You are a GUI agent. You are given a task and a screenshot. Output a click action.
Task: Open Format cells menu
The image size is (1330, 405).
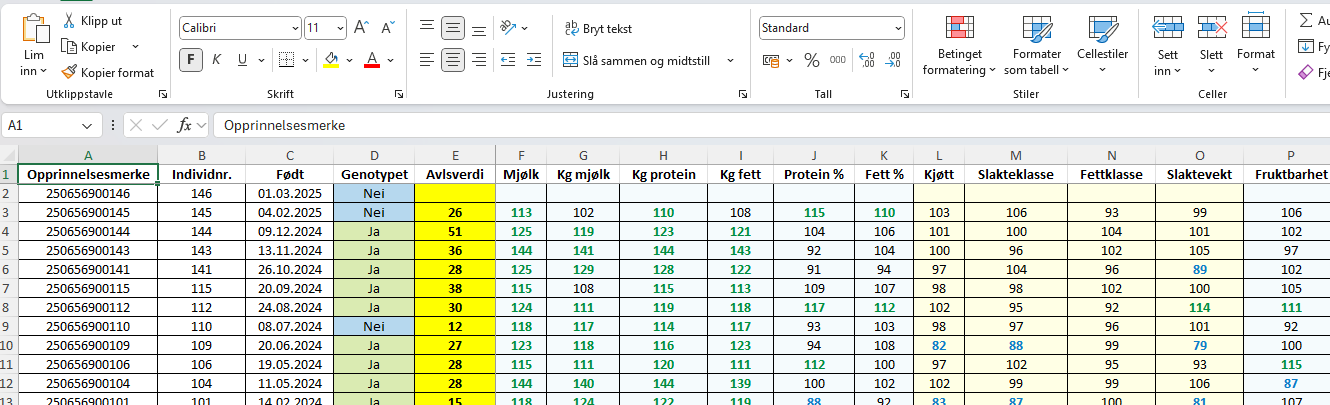coord(1255,40)
